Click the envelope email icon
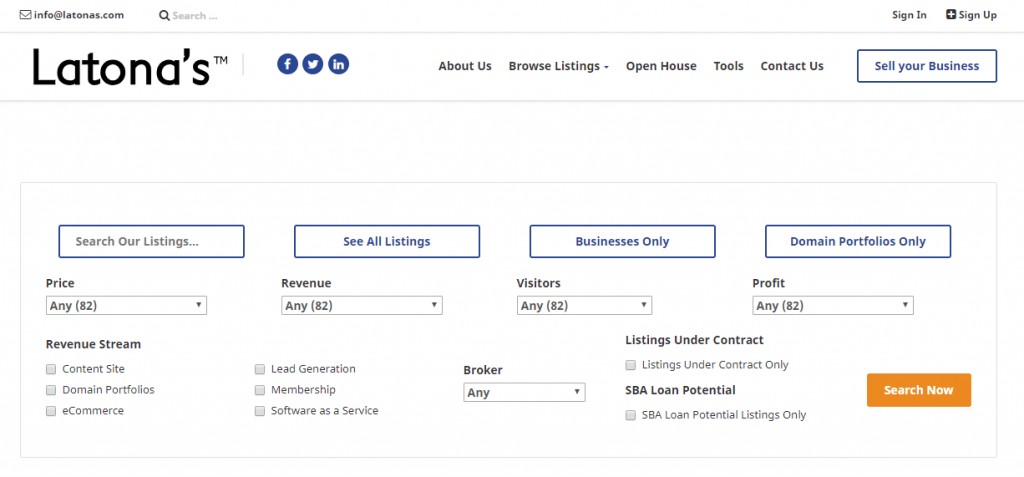Image resolution: width=1024 pixels, height=477 pixels. [x=25, y=14]
